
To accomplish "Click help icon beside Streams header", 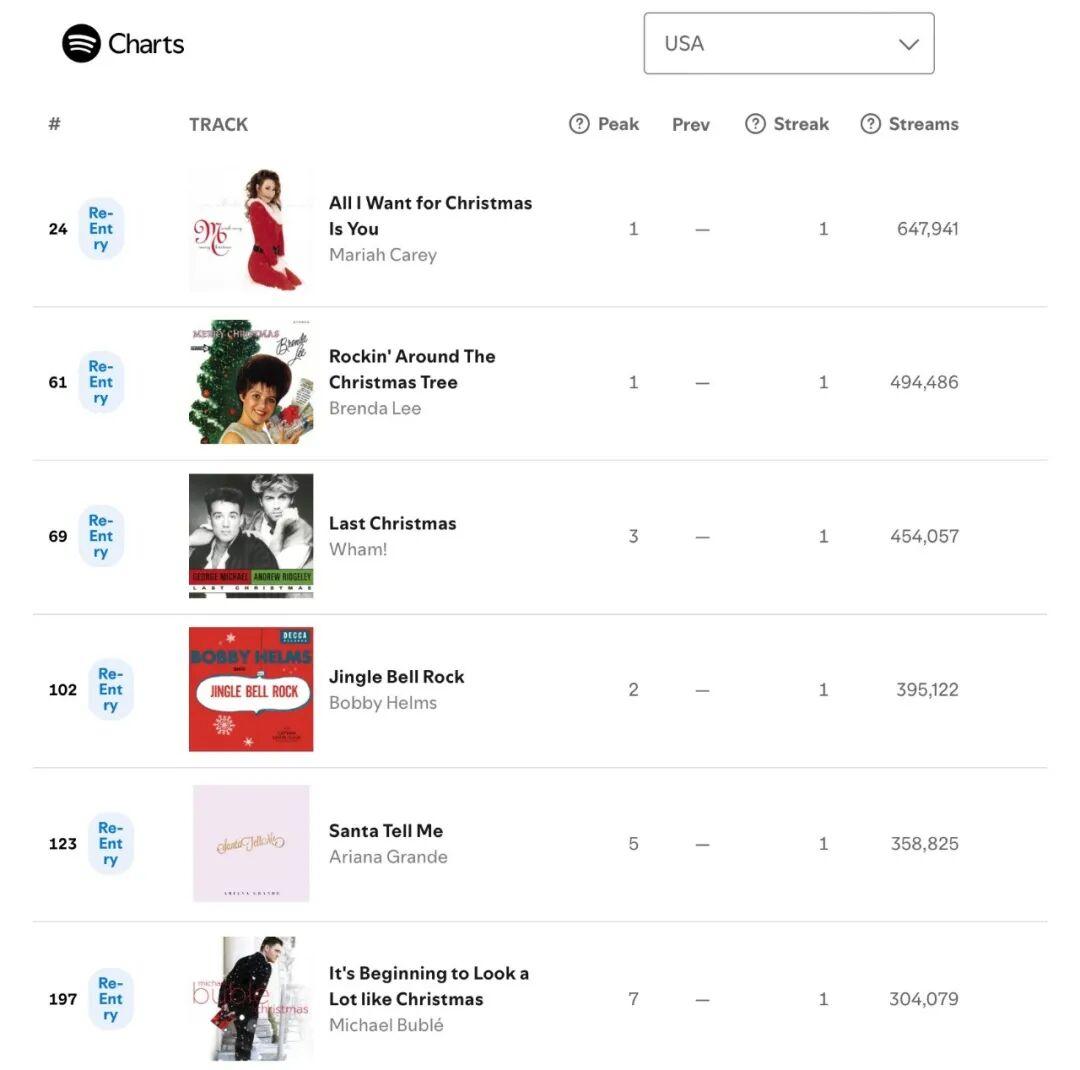I will click(x=870, y=124).
